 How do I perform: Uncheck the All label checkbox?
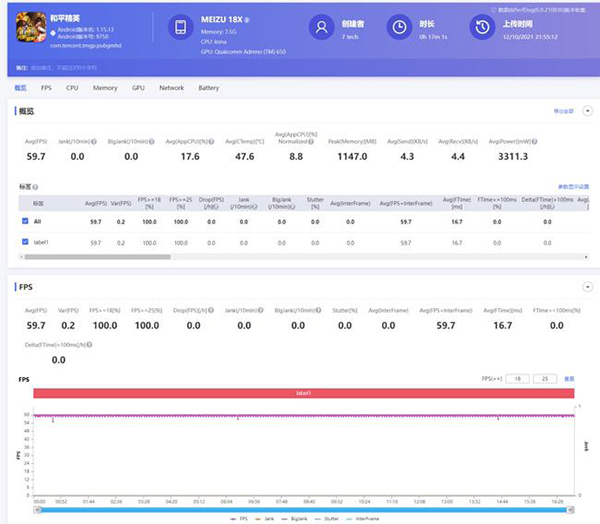click(25, 221)
